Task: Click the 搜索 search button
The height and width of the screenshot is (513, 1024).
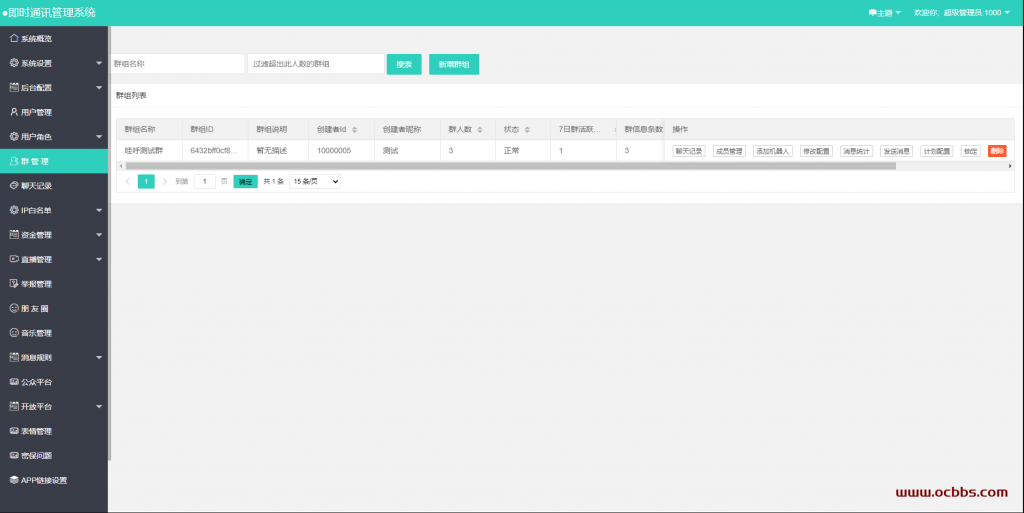Action: [x=404, y=64]
